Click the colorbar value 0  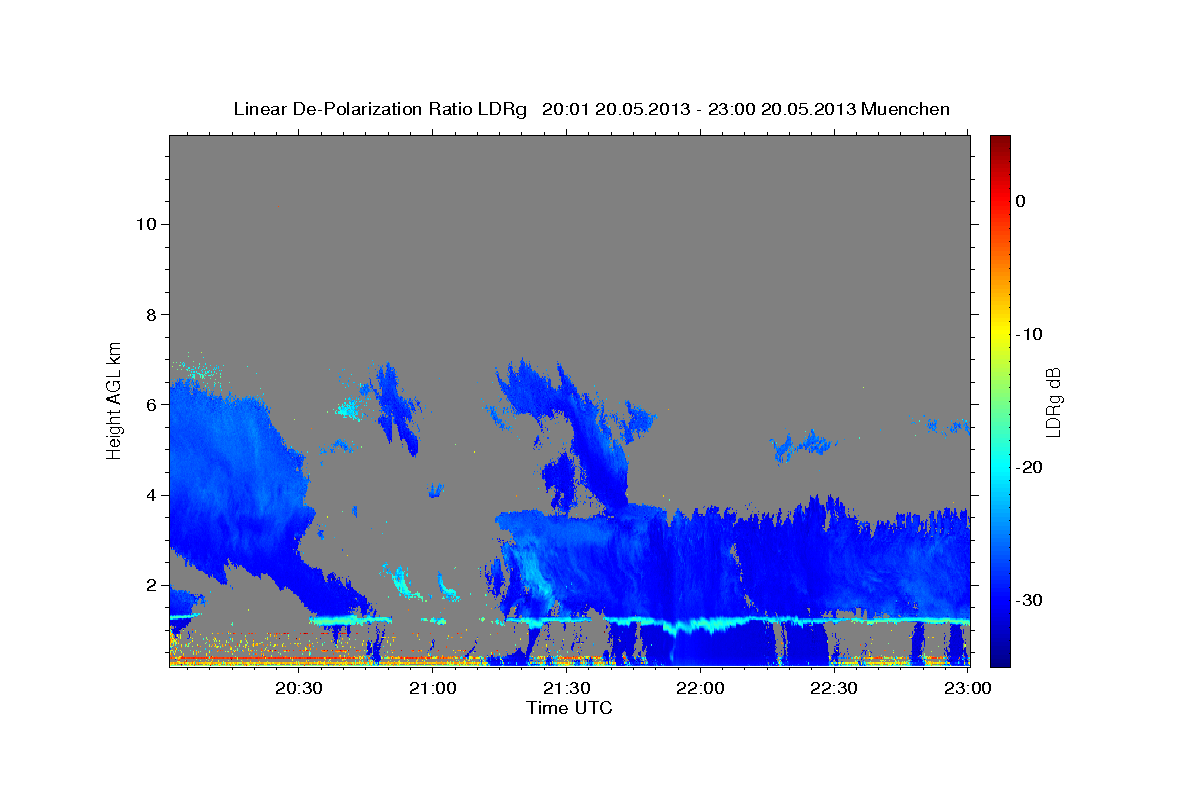(1021, 201)
